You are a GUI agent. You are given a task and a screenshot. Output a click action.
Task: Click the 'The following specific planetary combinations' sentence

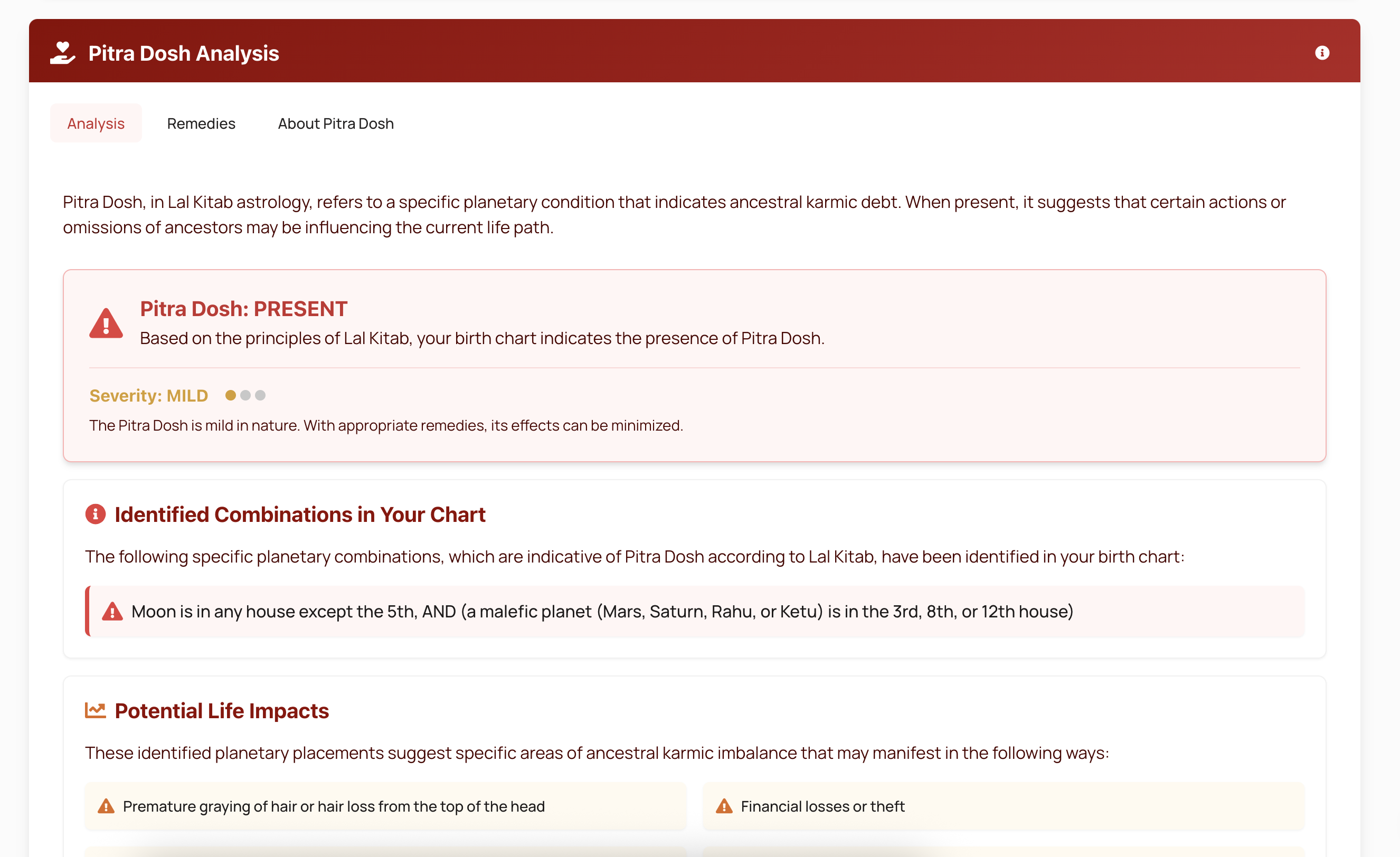635,557
